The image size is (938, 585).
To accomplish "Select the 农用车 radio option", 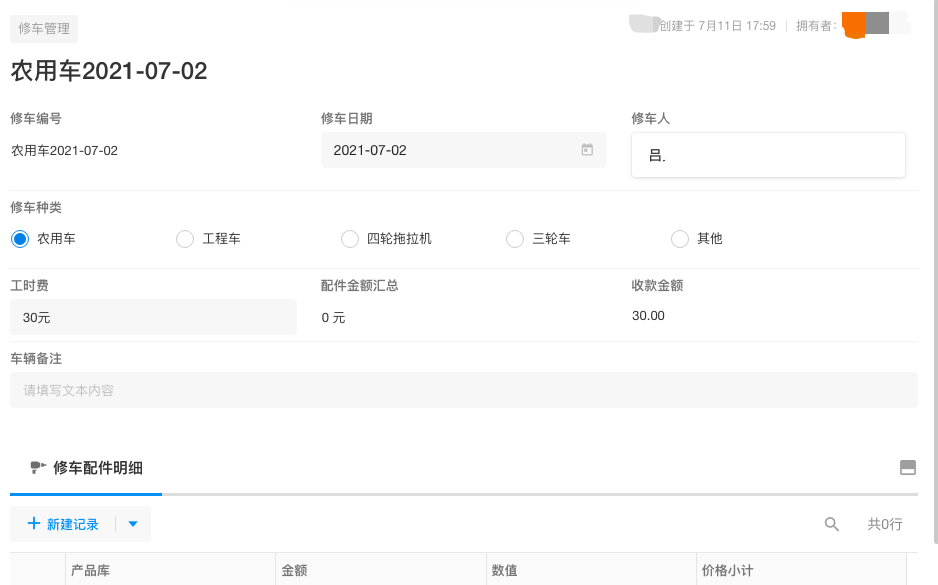I will 20,239.
